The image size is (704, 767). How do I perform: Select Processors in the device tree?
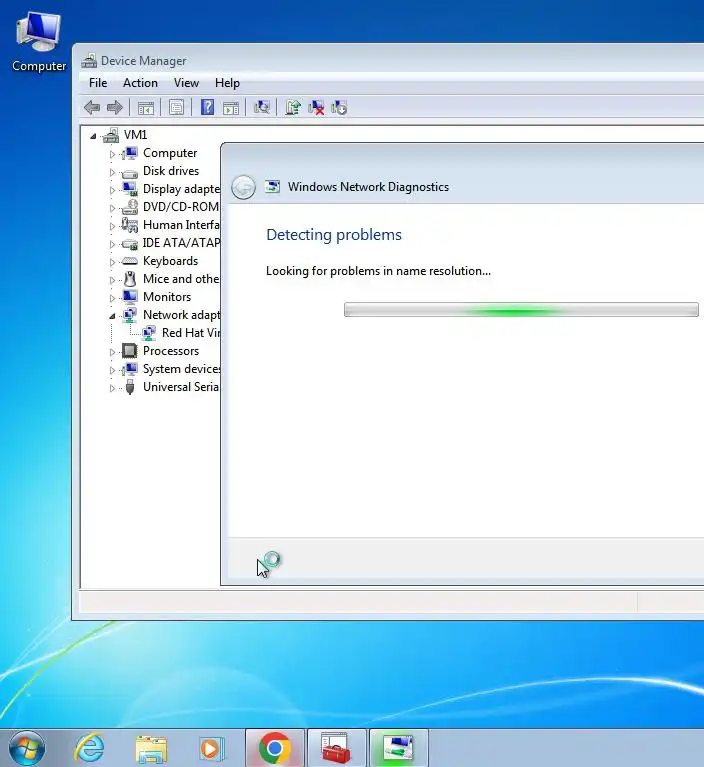coord(171,351)
